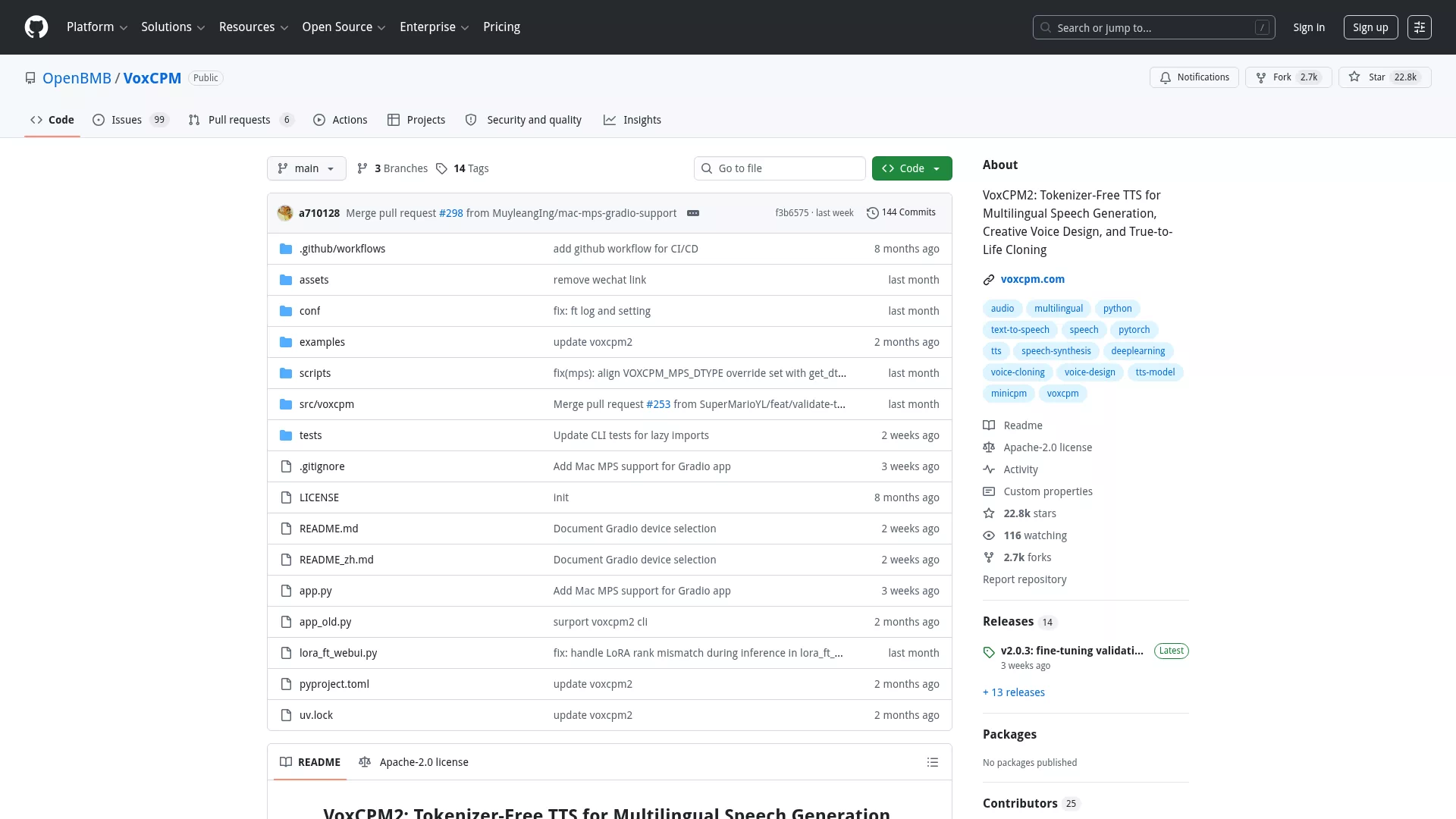Viewport: 1456px width, 819px height.
Task: Expand the Platform menu
Action: (97, 27)
